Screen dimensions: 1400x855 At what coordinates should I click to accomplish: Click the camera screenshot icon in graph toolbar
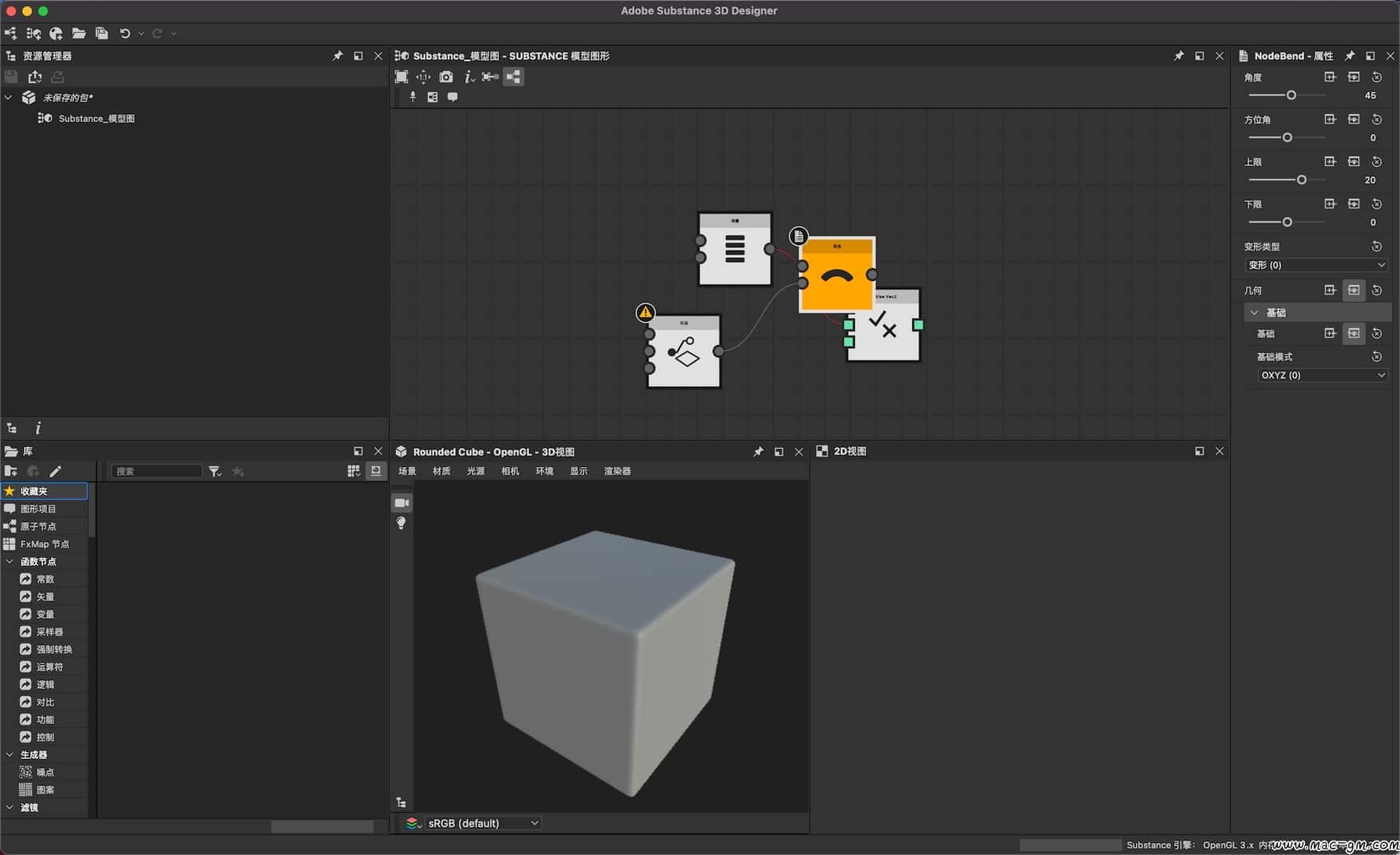click(446, 77)
